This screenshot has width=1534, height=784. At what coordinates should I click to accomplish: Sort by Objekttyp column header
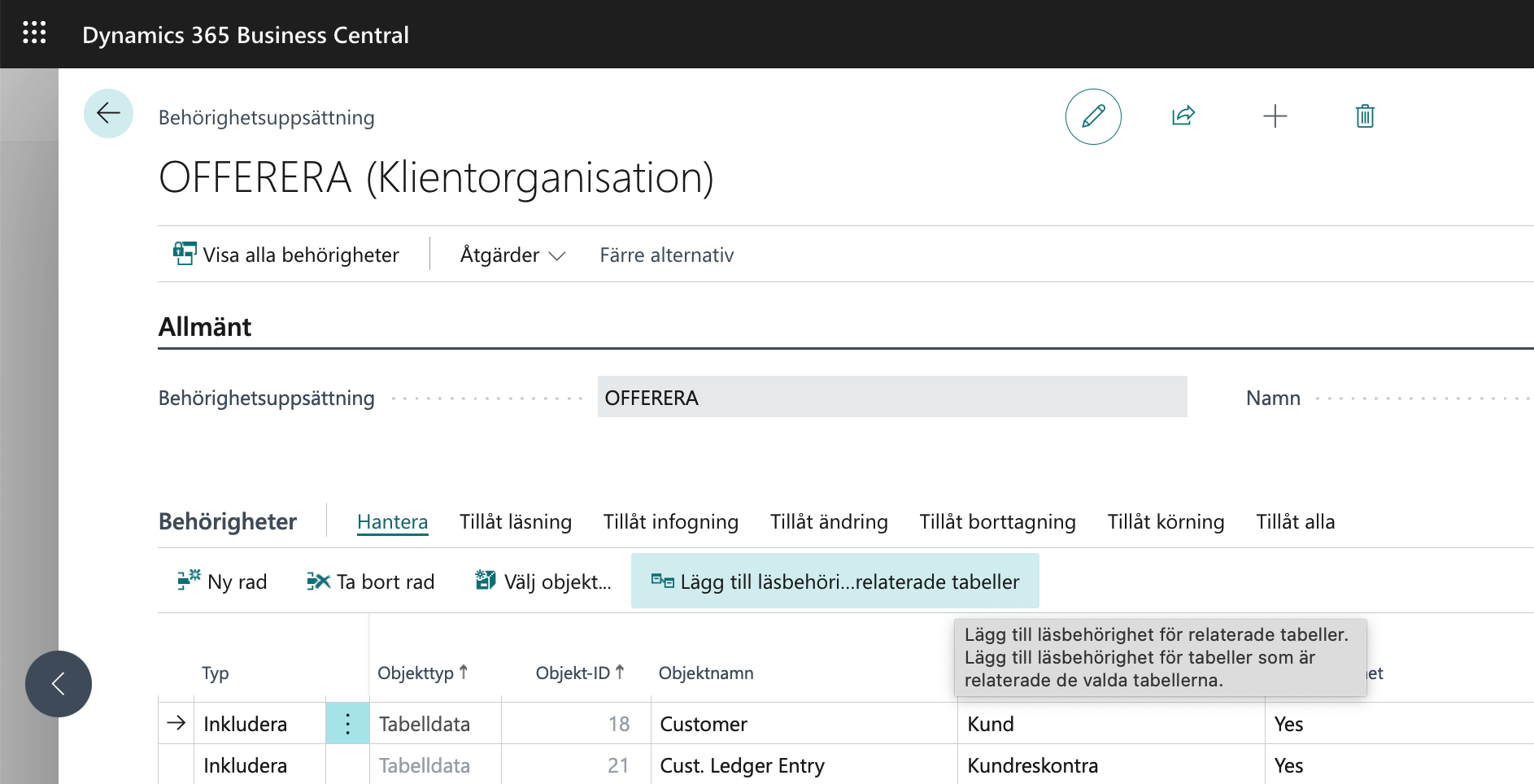tap(422, 673)
